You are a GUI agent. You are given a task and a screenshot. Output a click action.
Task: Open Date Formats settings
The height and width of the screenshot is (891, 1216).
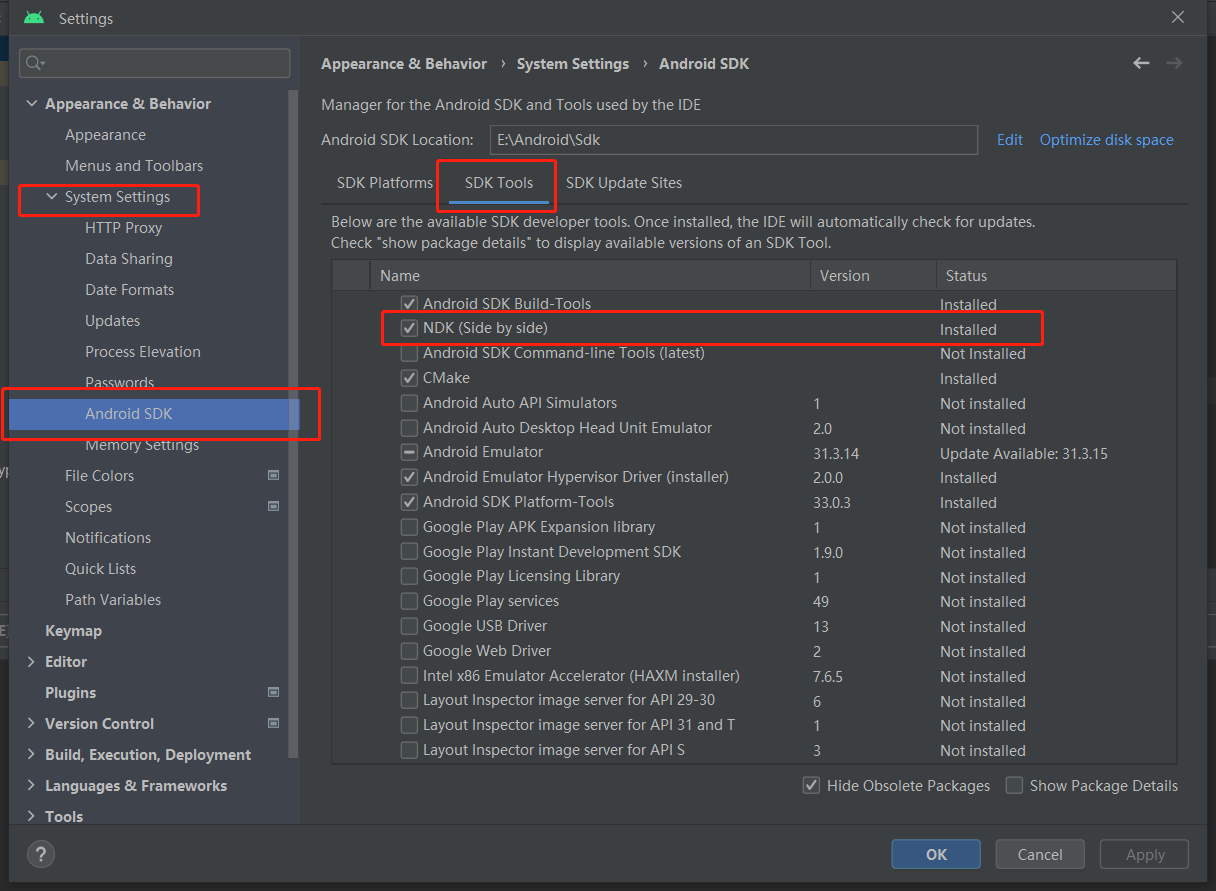point(129,290)
